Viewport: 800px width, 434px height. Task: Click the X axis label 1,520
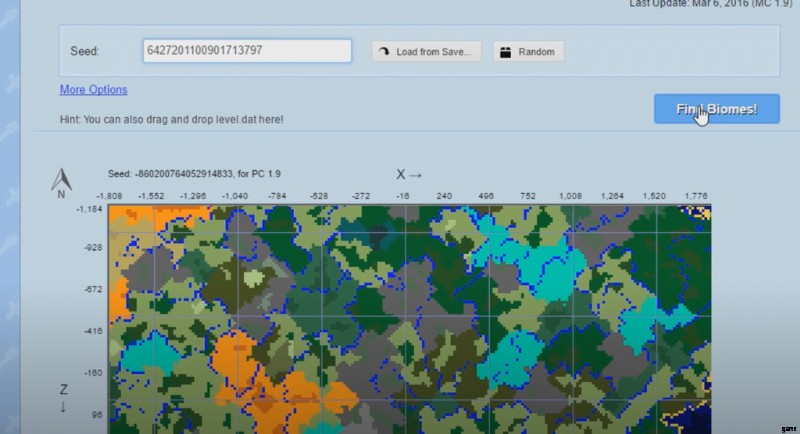(654, 196)
